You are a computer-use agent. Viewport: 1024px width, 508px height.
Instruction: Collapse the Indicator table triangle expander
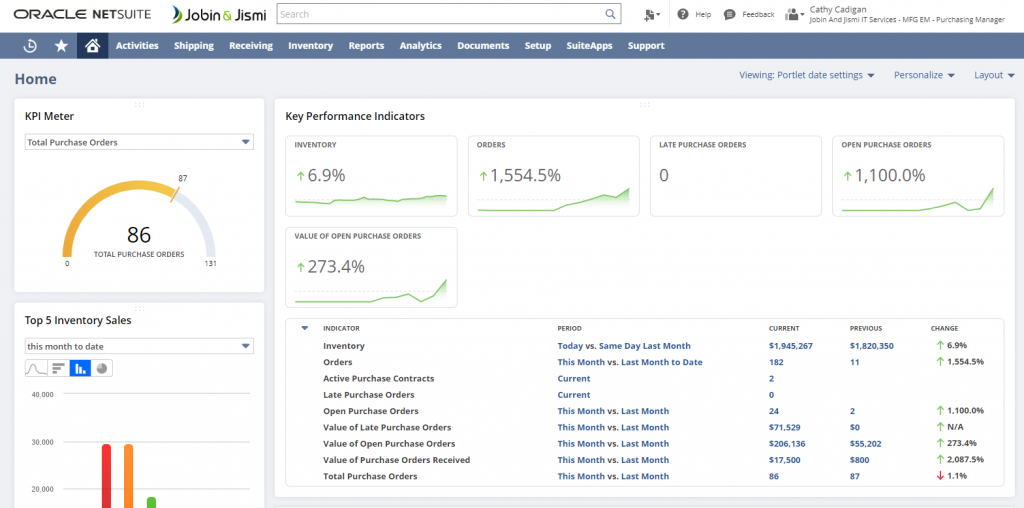click(305, 328)
